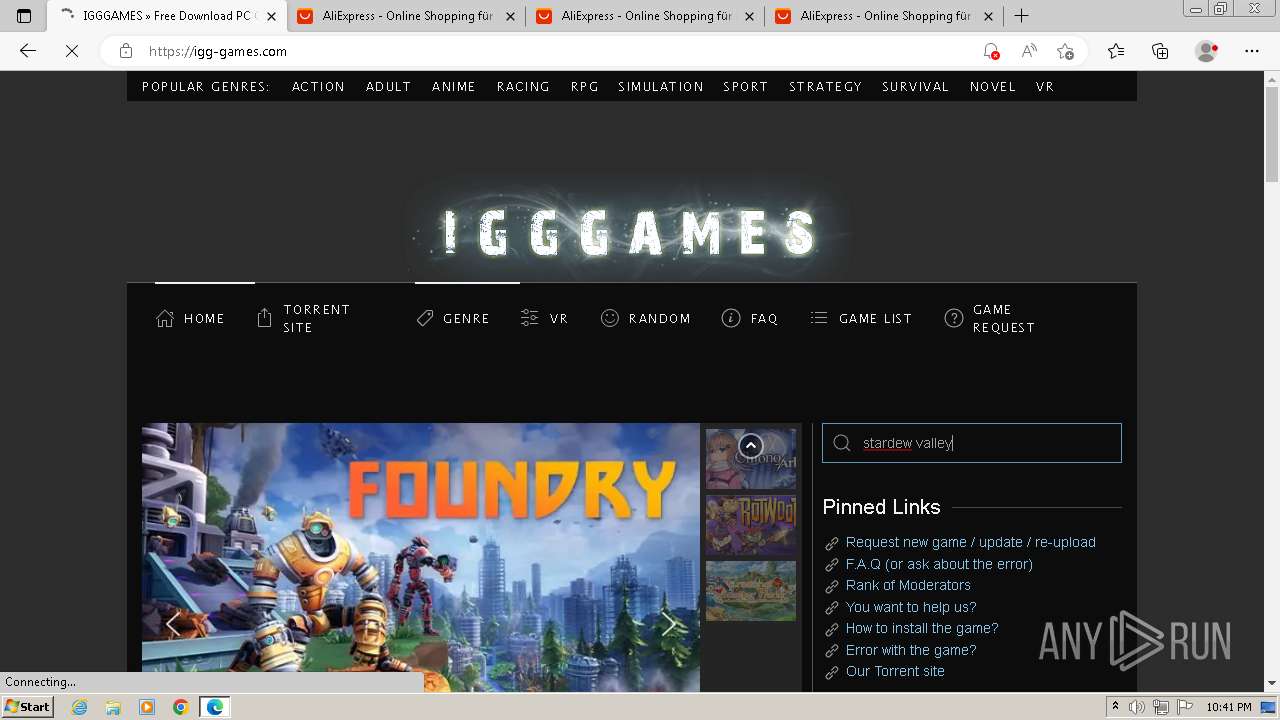Select NOVEL genre
1280x720 pixels.
(993, 87)
